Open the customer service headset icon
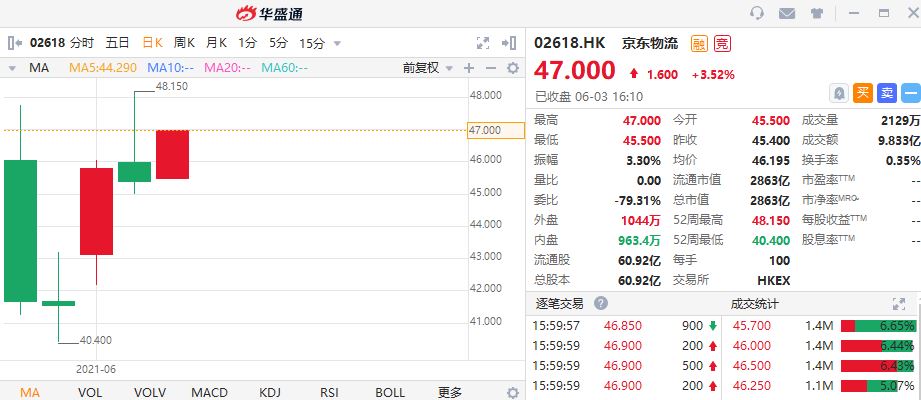Image resolution: width=921 pixels, height=400 pixels. pos(757,13)
